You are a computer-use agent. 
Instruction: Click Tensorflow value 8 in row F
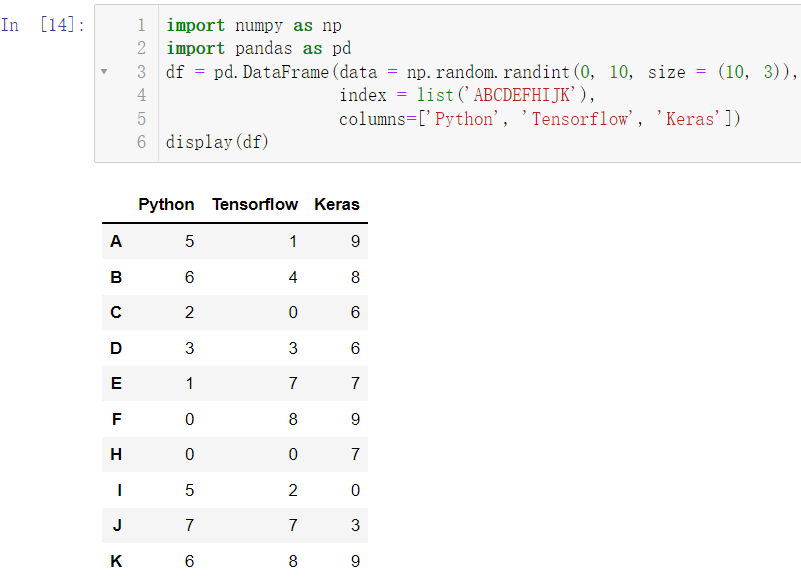click(x=293, y=419)
